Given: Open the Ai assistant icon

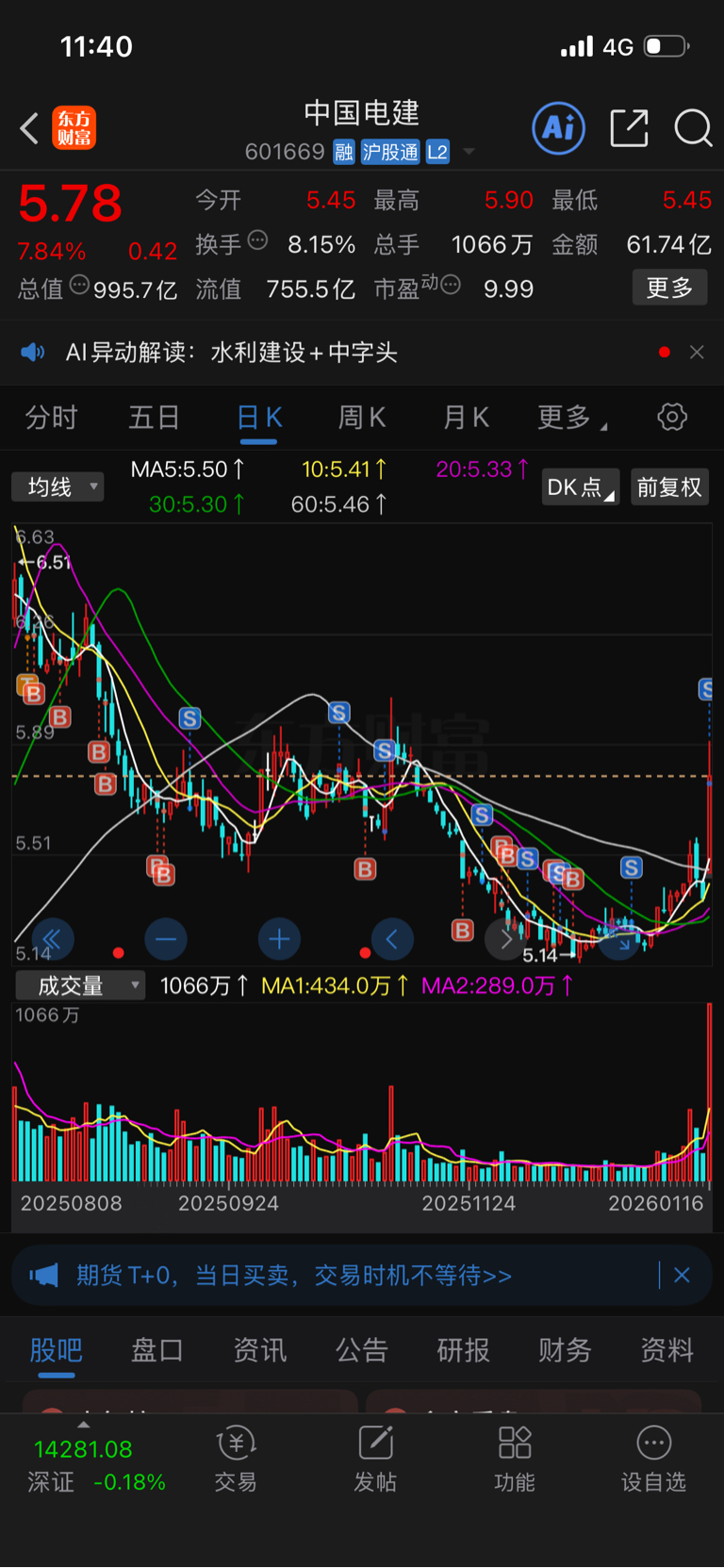Looking at the screenshot, I should pos(558,127).
